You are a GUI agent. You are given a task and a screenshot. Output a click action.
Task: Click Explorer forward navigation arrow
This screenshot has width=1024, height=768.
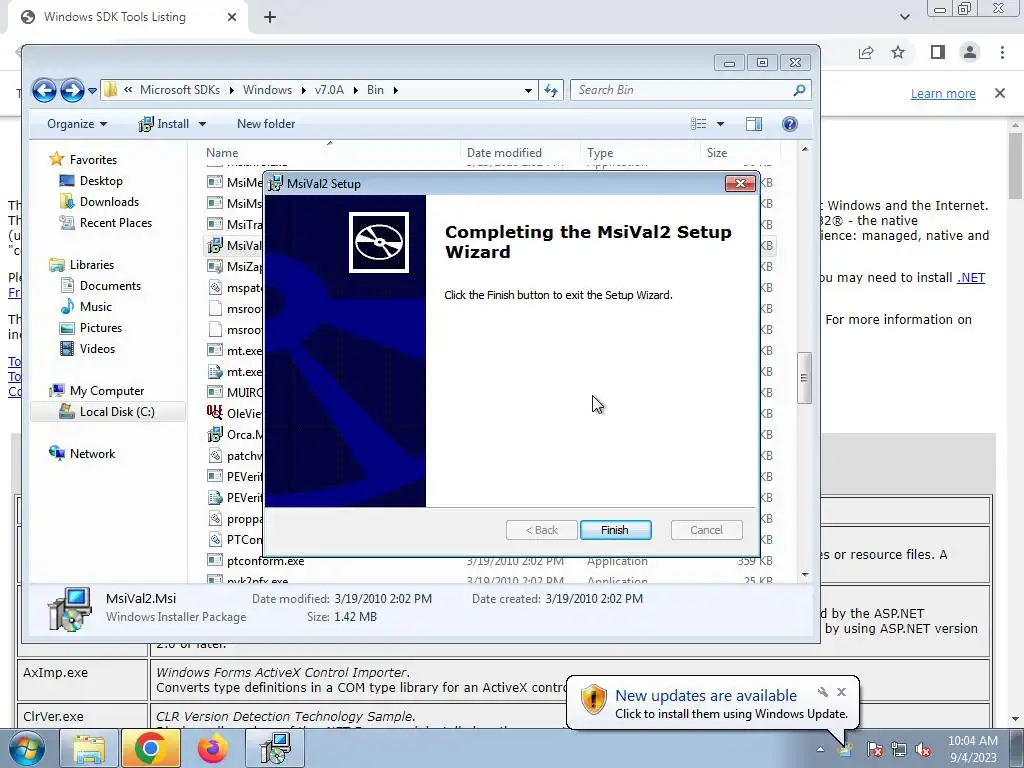pyautogui.click(x=72, y=90)
